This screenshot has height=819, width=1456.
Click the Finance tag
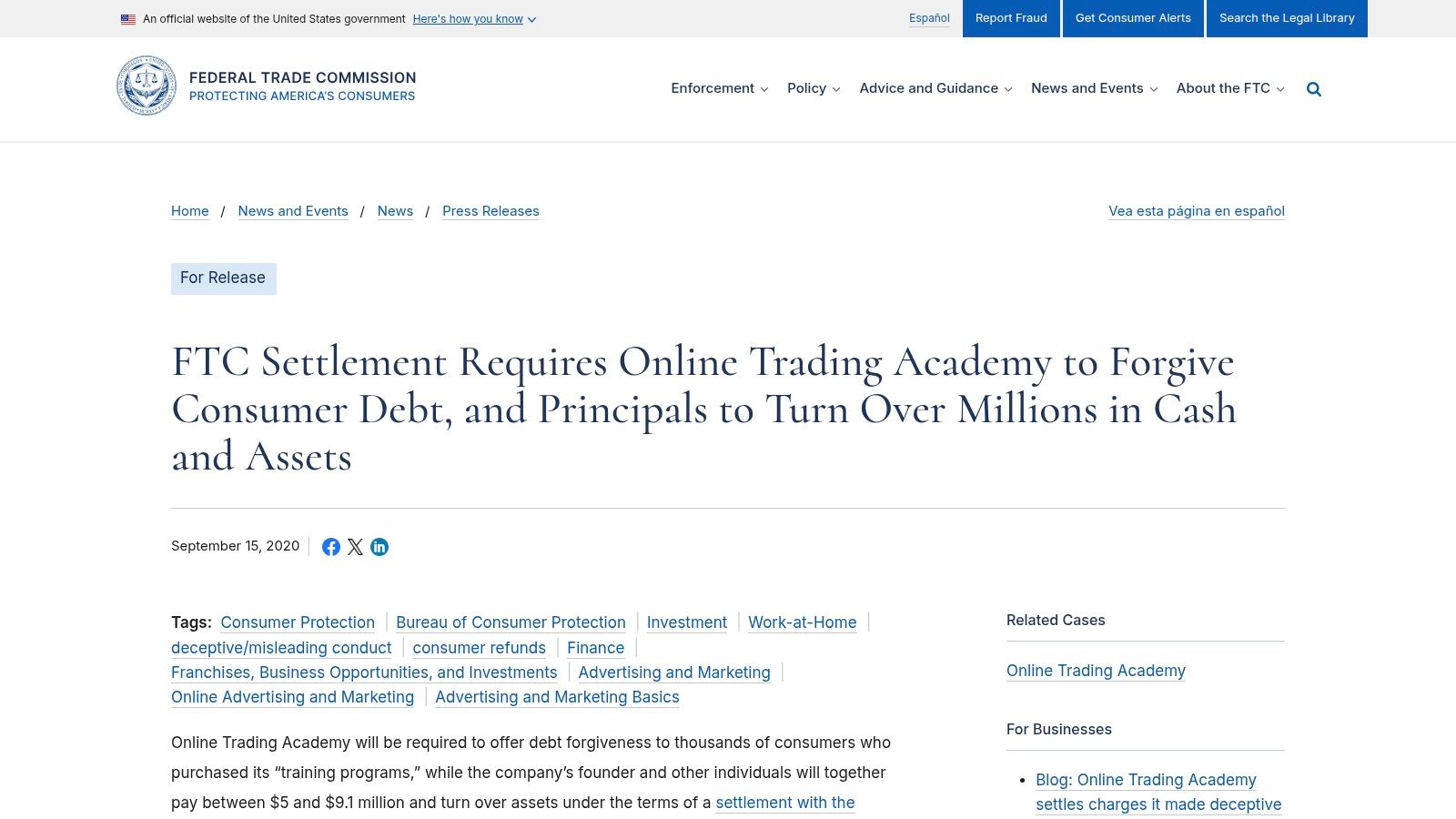tap(596, 648)
